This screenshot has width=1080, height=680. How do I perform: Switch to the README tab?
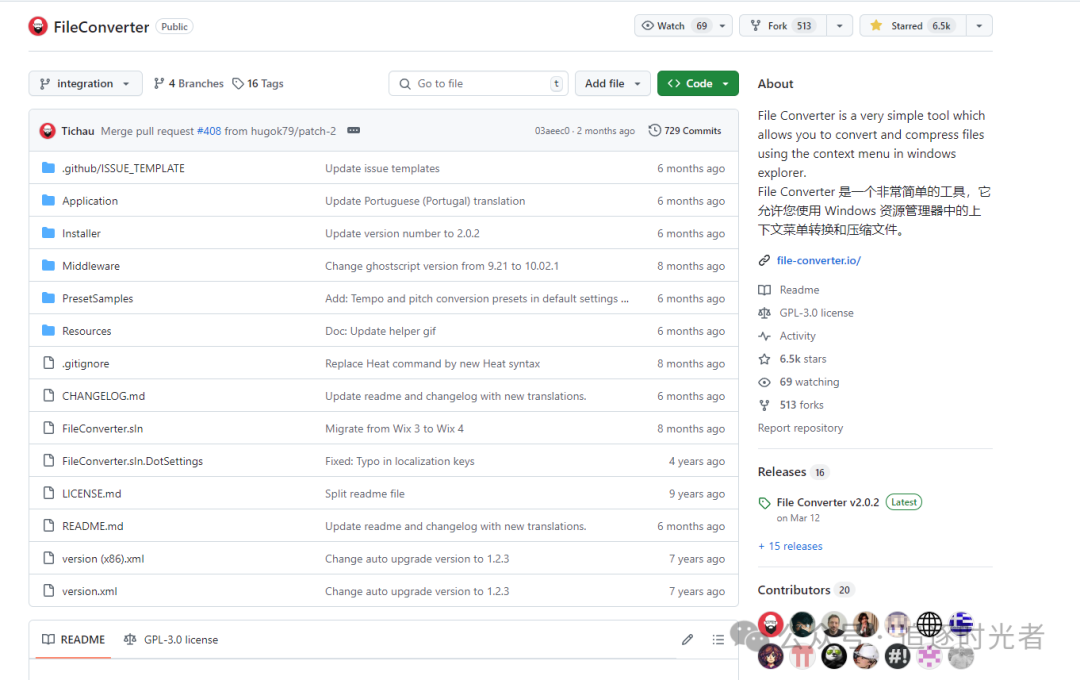[x=73, y=639]
